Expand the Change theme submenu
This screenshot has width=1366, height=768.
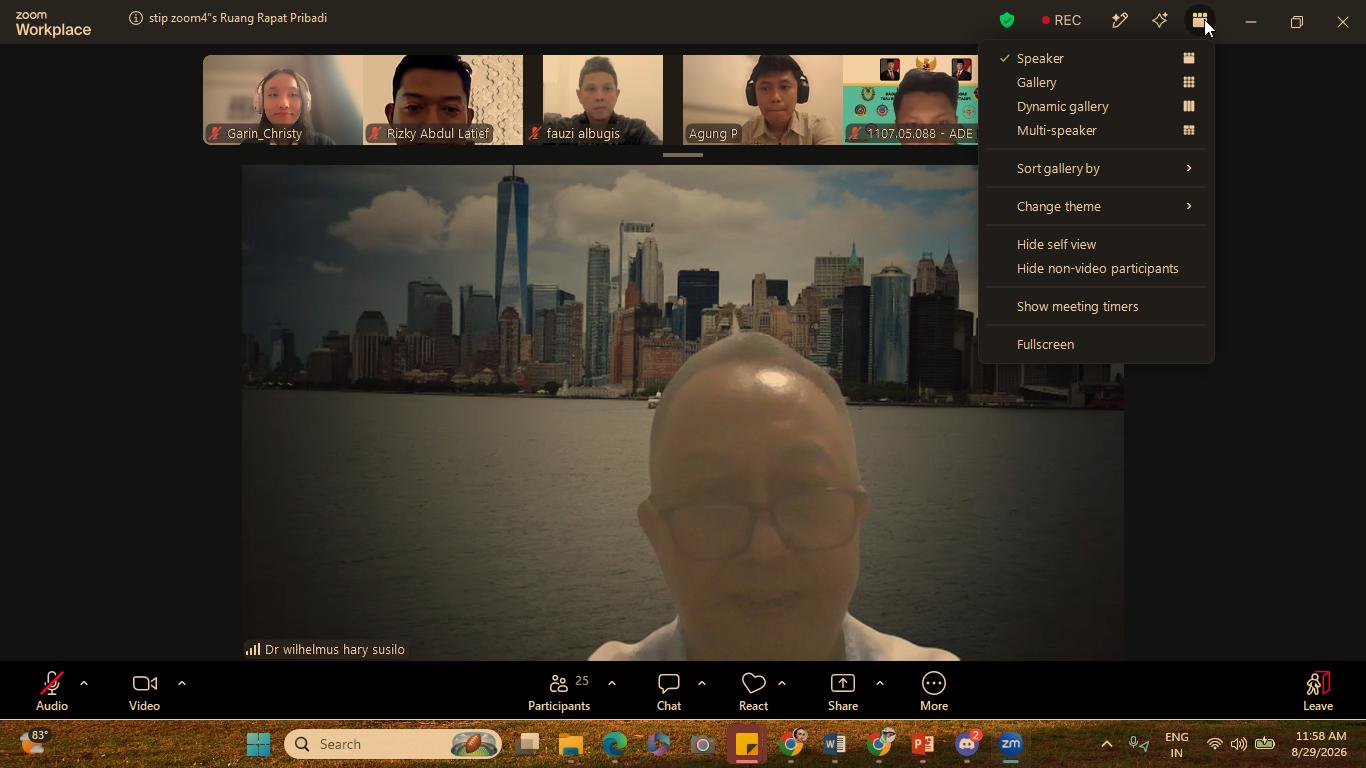click(1096, 206)
